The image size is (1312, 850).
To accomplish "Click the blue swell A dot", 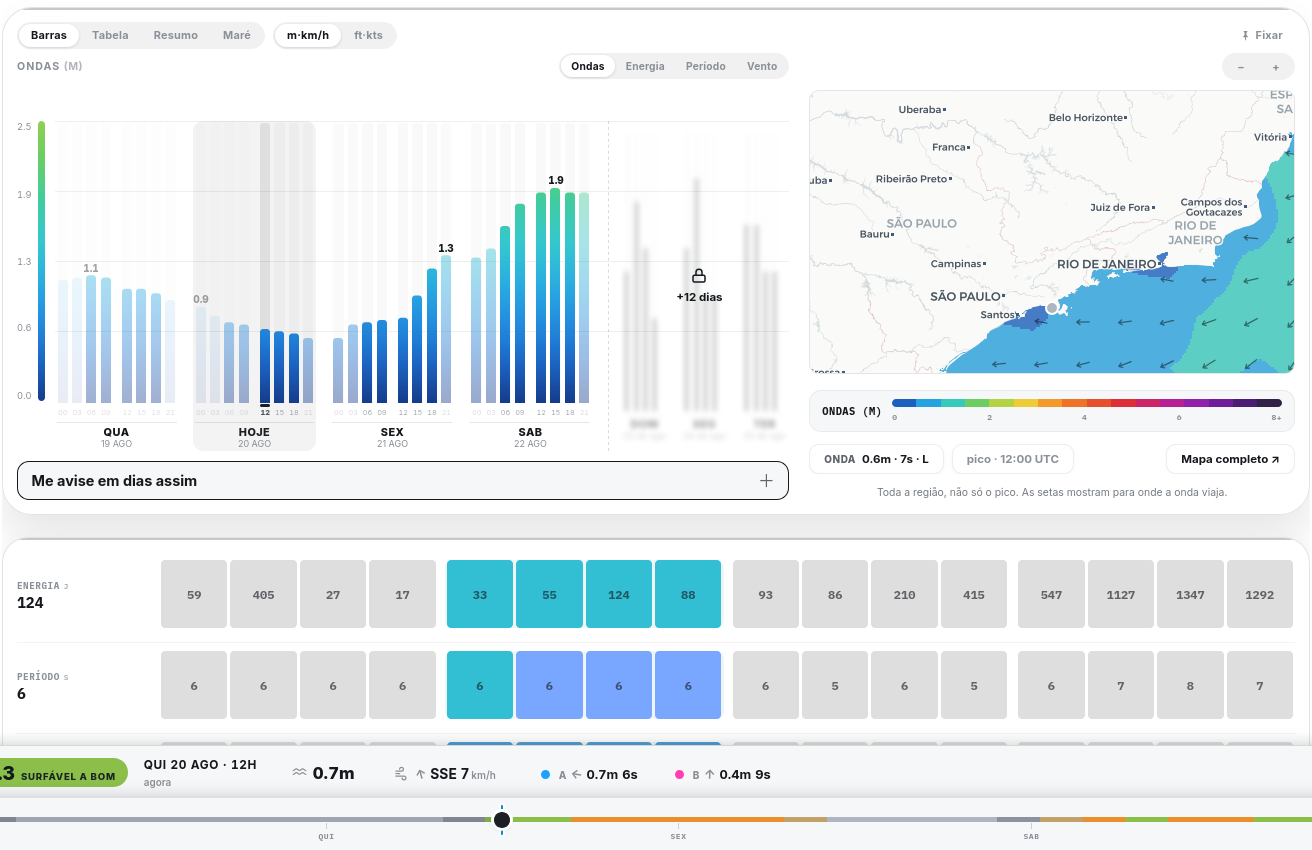I will click(x=545, y=774).
